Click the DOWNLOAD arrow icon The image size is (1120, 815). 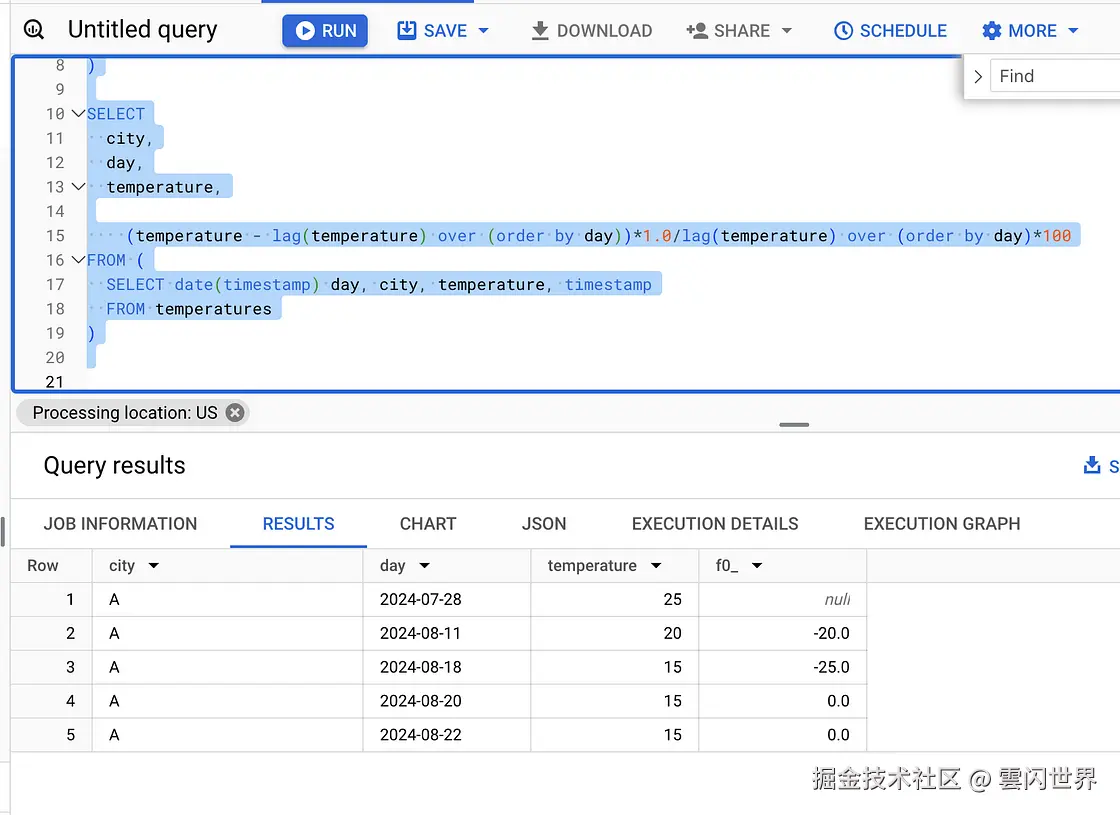pyautogui.click(x=540, y=31)
